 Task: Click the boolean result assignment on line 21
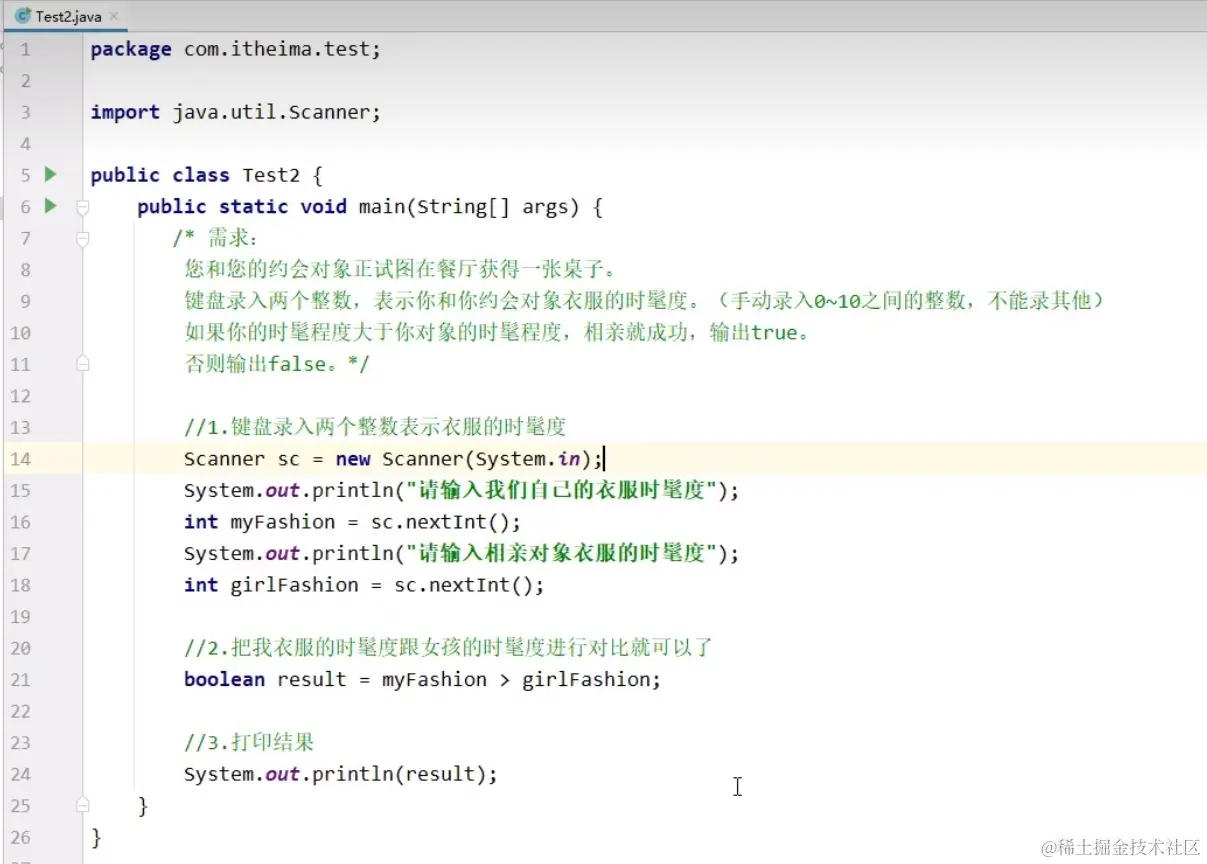tap(423, 679)
